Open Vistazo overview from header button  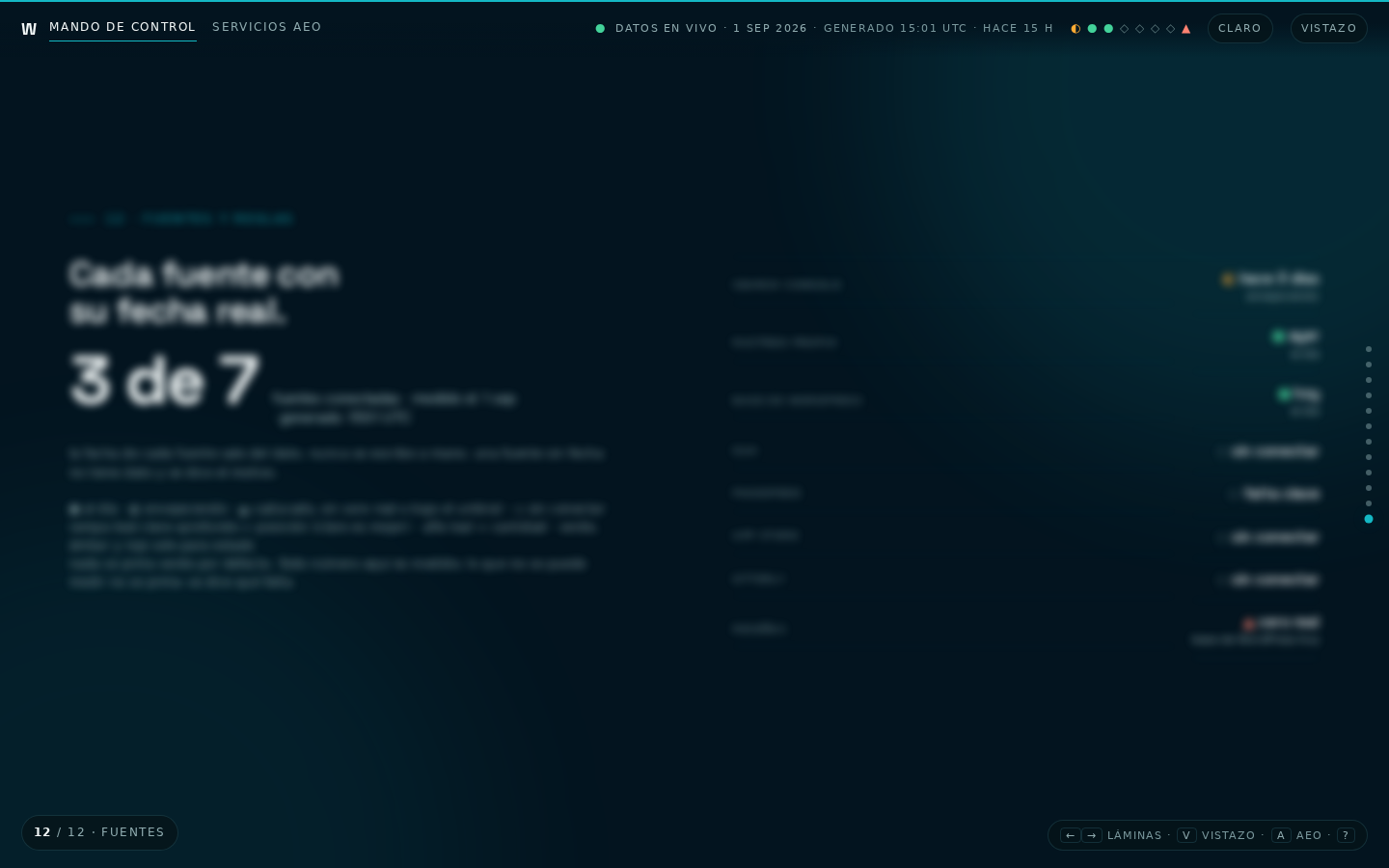tap(1329, 28)
